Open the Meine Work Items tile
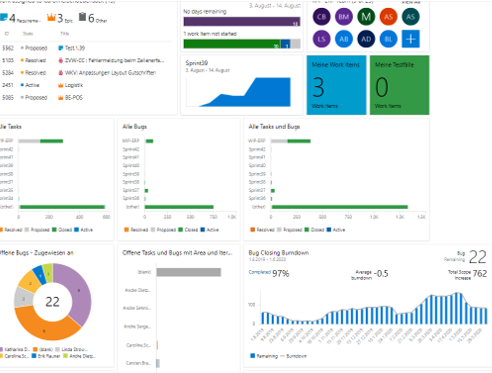The image size is (492, 373). pyautogui.click(x=336, y=85)
